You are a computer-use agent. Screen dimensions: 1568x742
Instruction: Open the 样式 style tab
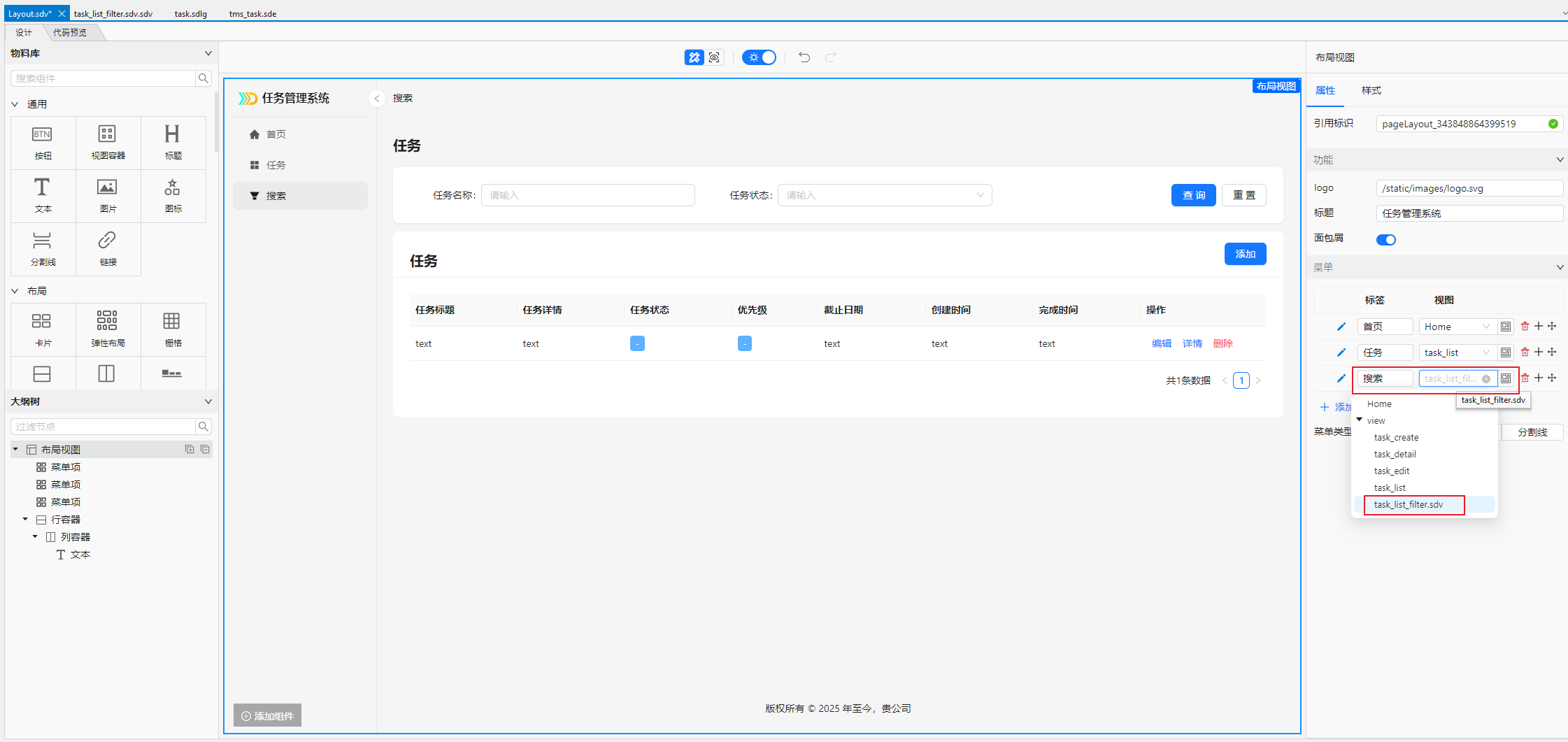click(1371, 90)
